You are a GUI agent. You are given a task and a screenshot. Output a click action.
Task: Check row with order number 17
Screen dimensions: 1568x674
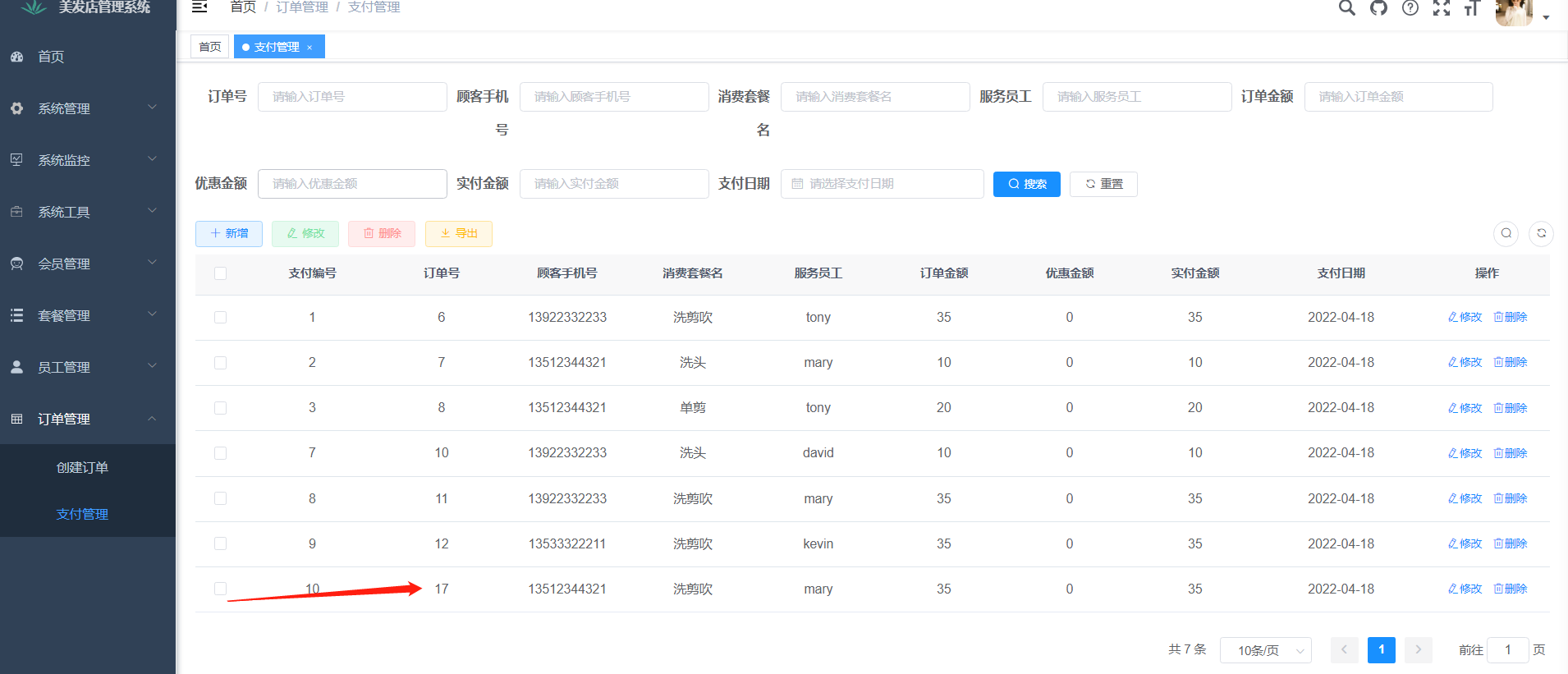pyautogui.click(x=220, y=589)
